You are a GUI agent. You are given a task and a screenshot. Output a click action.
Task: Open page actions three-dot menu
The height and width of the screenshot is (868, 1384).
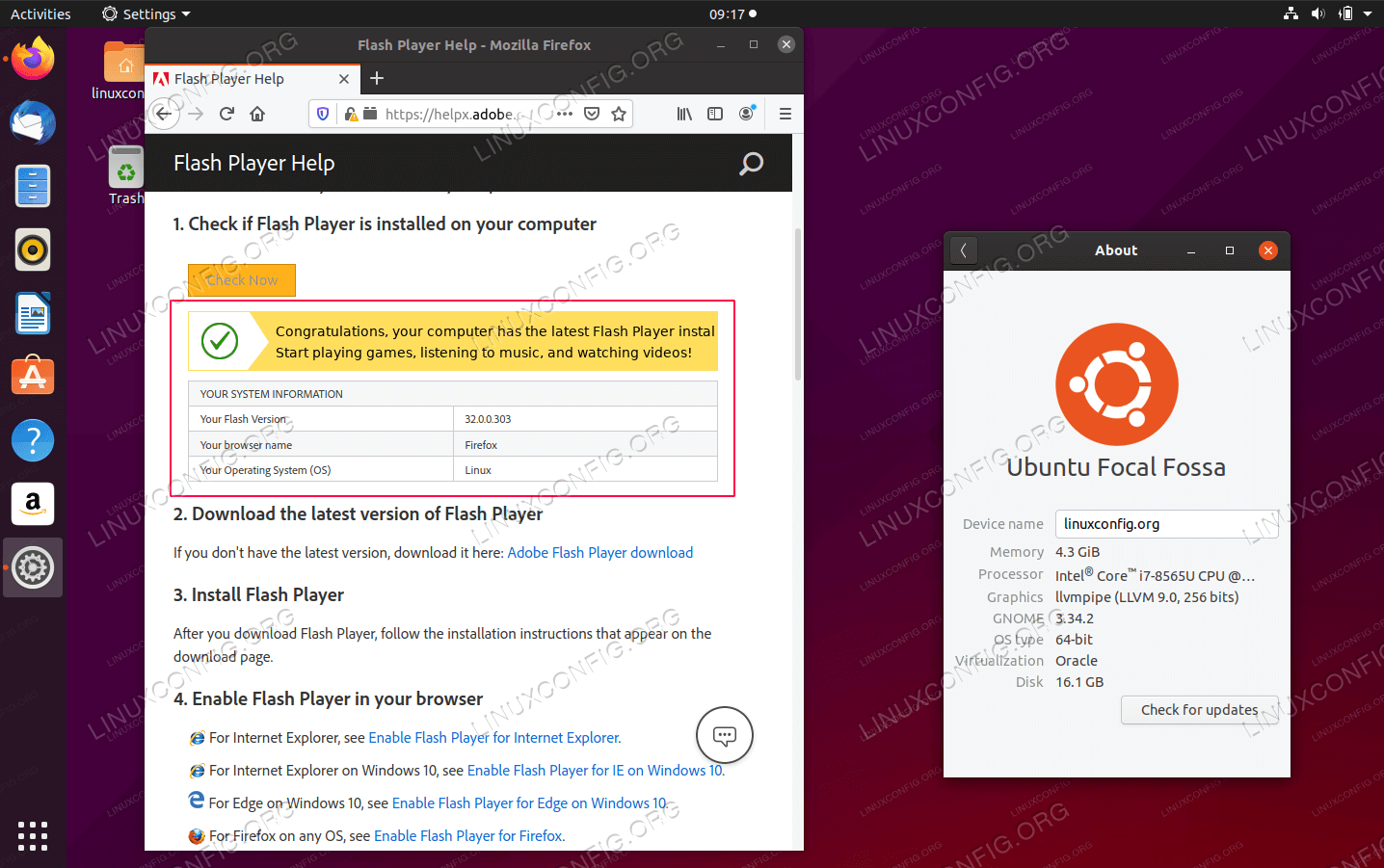pos(565,114)
